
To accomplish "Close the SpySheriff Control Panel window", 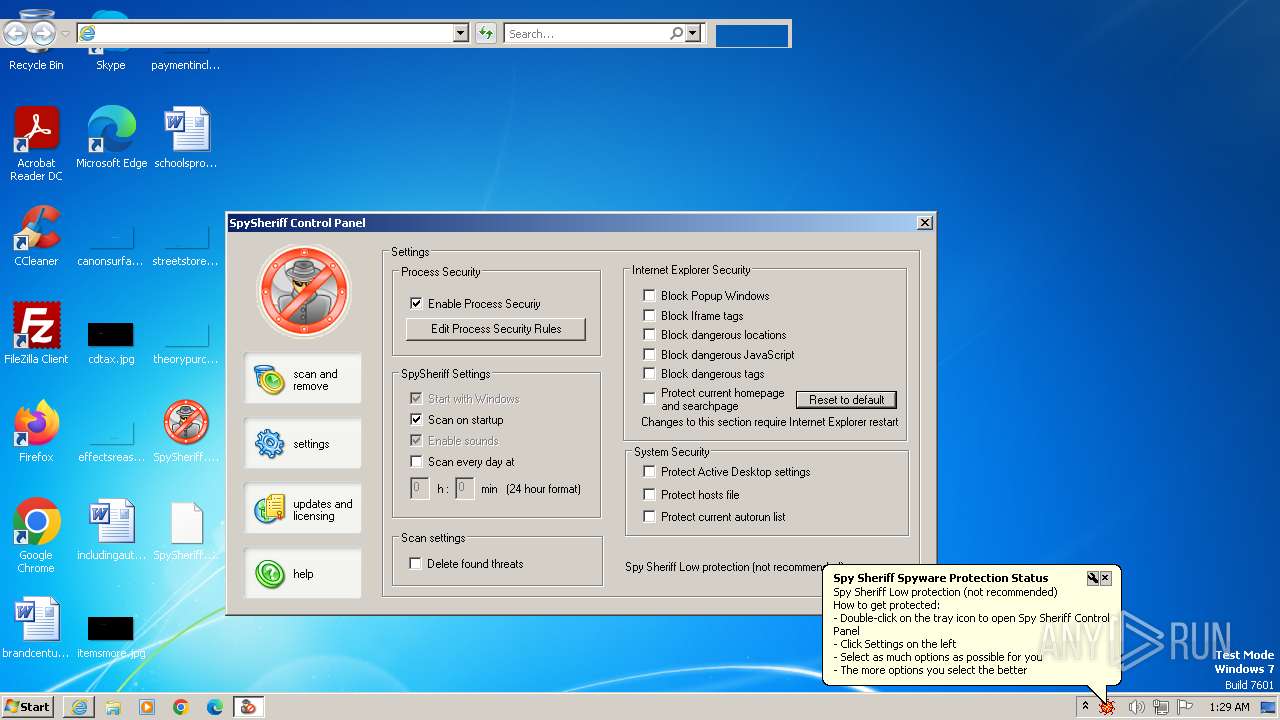I will (925, 223).
